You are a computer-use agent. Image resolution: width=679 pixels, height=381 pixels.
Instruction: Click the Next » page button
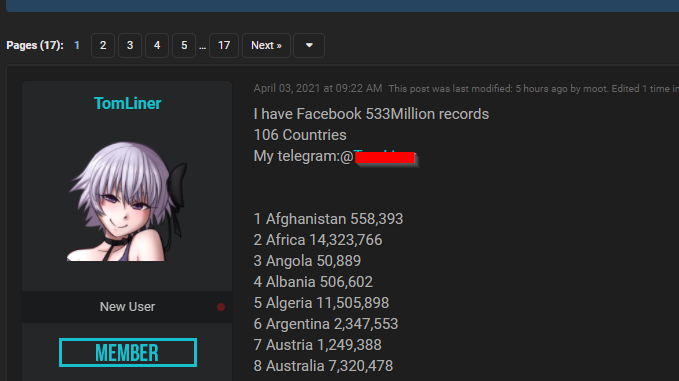[x=266, y=45]
